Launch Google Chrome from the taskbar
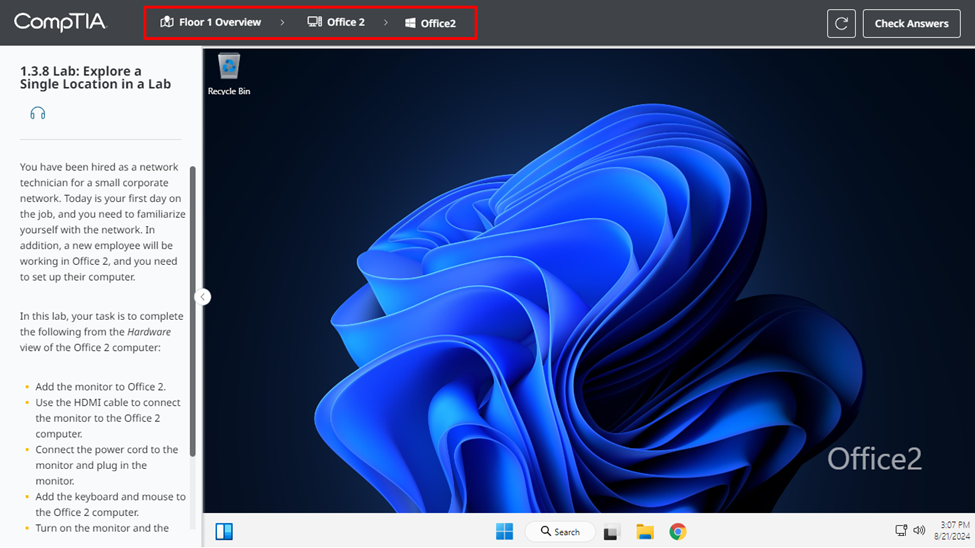This screenshot has height=548, width=975. [678, 532]
